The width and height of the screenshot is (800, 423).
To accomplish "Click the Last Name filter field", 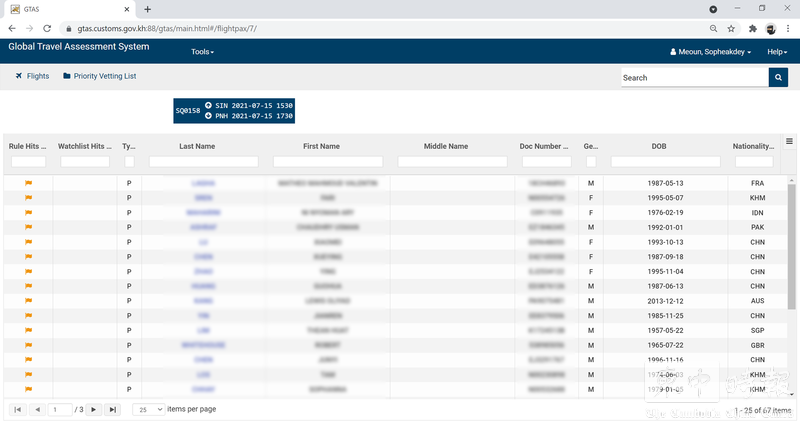I will [203, 161].
